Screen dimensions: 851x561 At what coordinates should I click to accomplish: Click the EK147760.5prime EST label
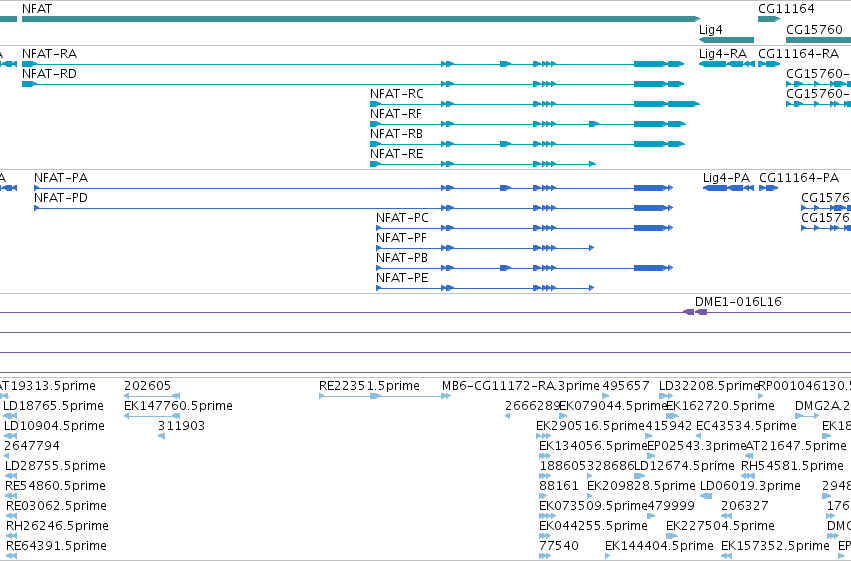[x=179, y=406]
